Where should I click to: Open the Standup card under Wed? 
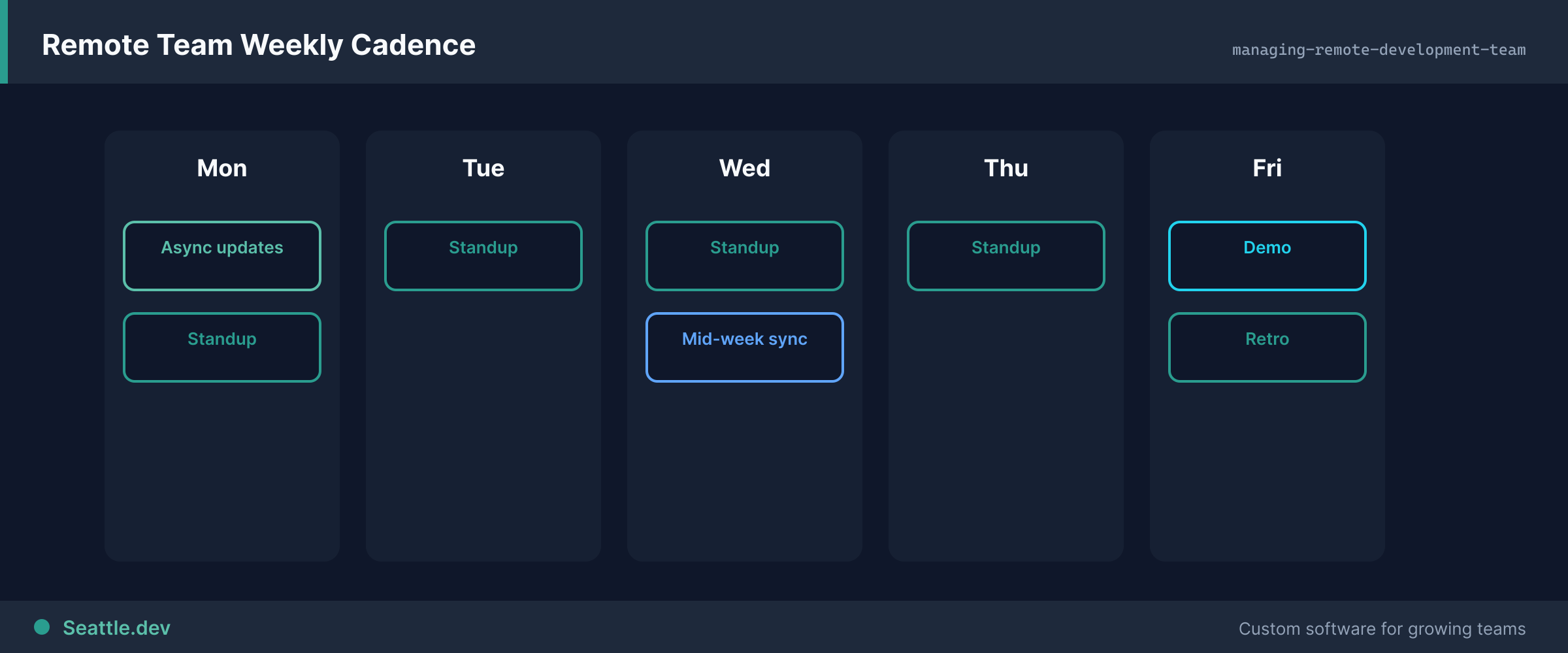coord(745,256)
